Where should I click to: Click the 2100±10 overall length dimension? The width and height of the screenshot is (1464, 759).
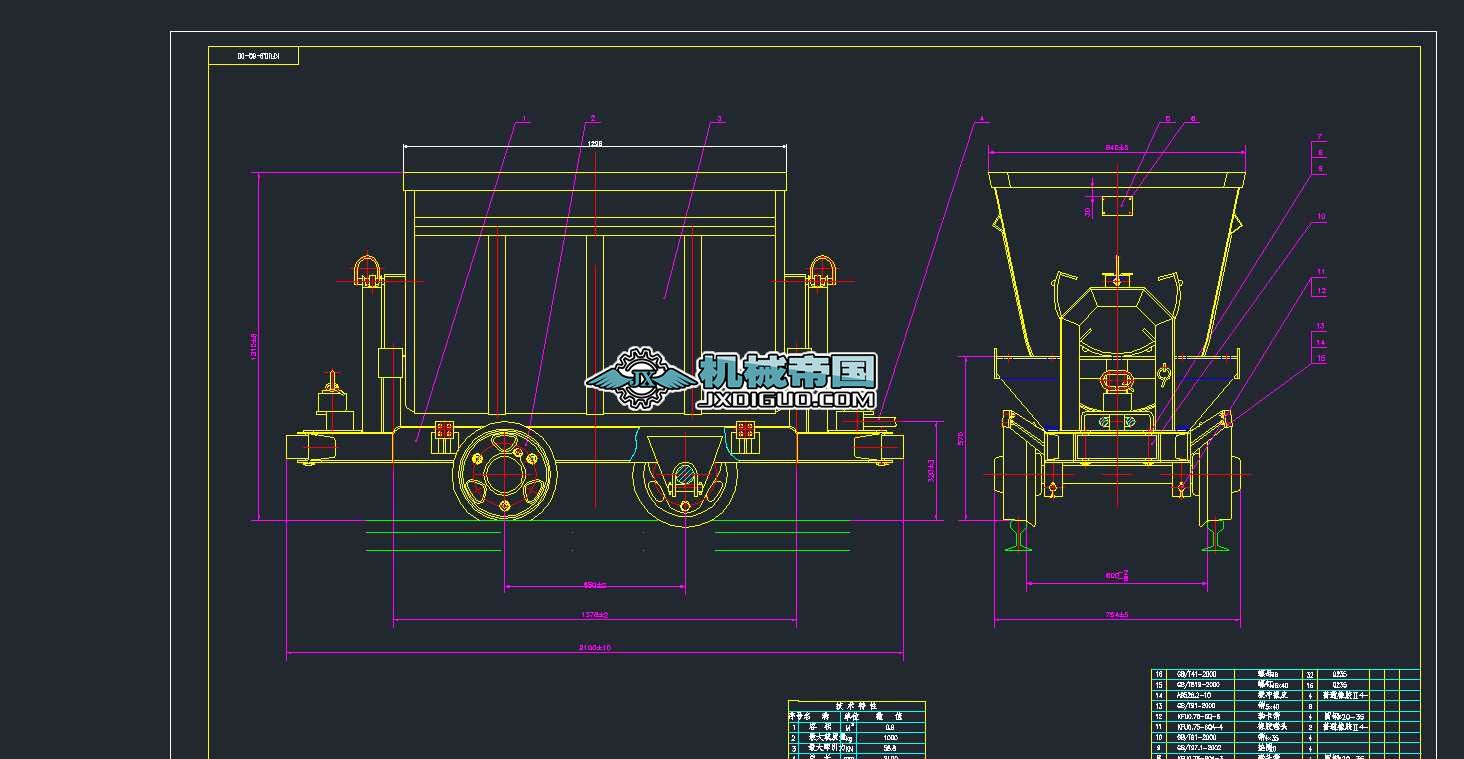[594, 648]
